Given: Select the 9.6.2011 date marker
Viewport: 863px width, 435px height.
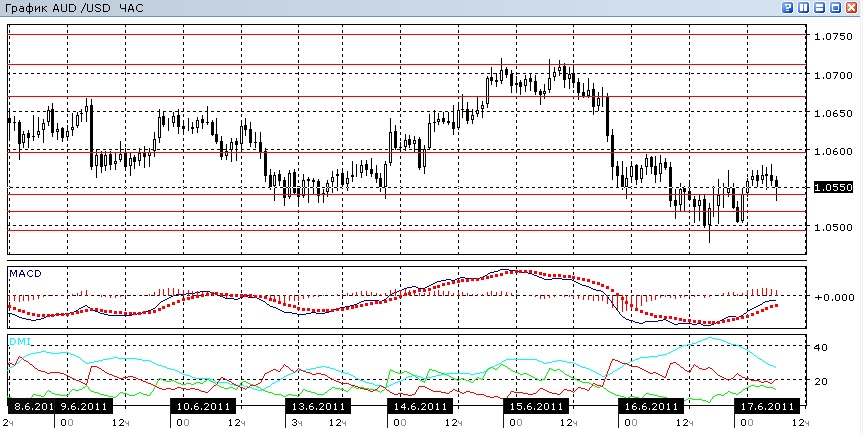Looking at the screenshot, I should pyautogui.click(x=84, y=406).
